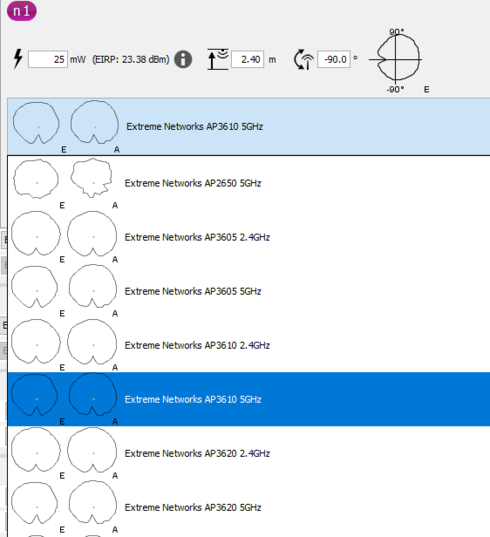Viewport: 490px width, 537px height.
Task: Click the transmit power lightning icon
Action: pos(18,59)
